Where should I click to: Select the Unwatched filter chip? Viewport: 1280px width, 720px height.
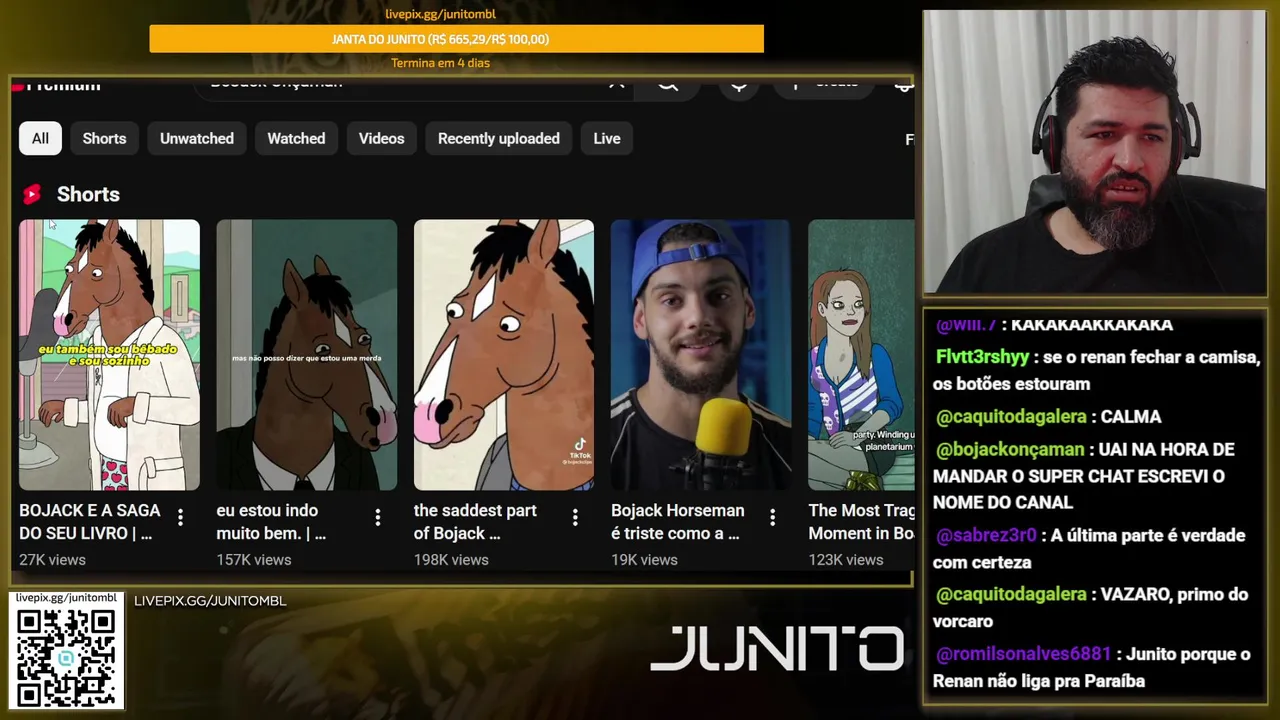197,138
